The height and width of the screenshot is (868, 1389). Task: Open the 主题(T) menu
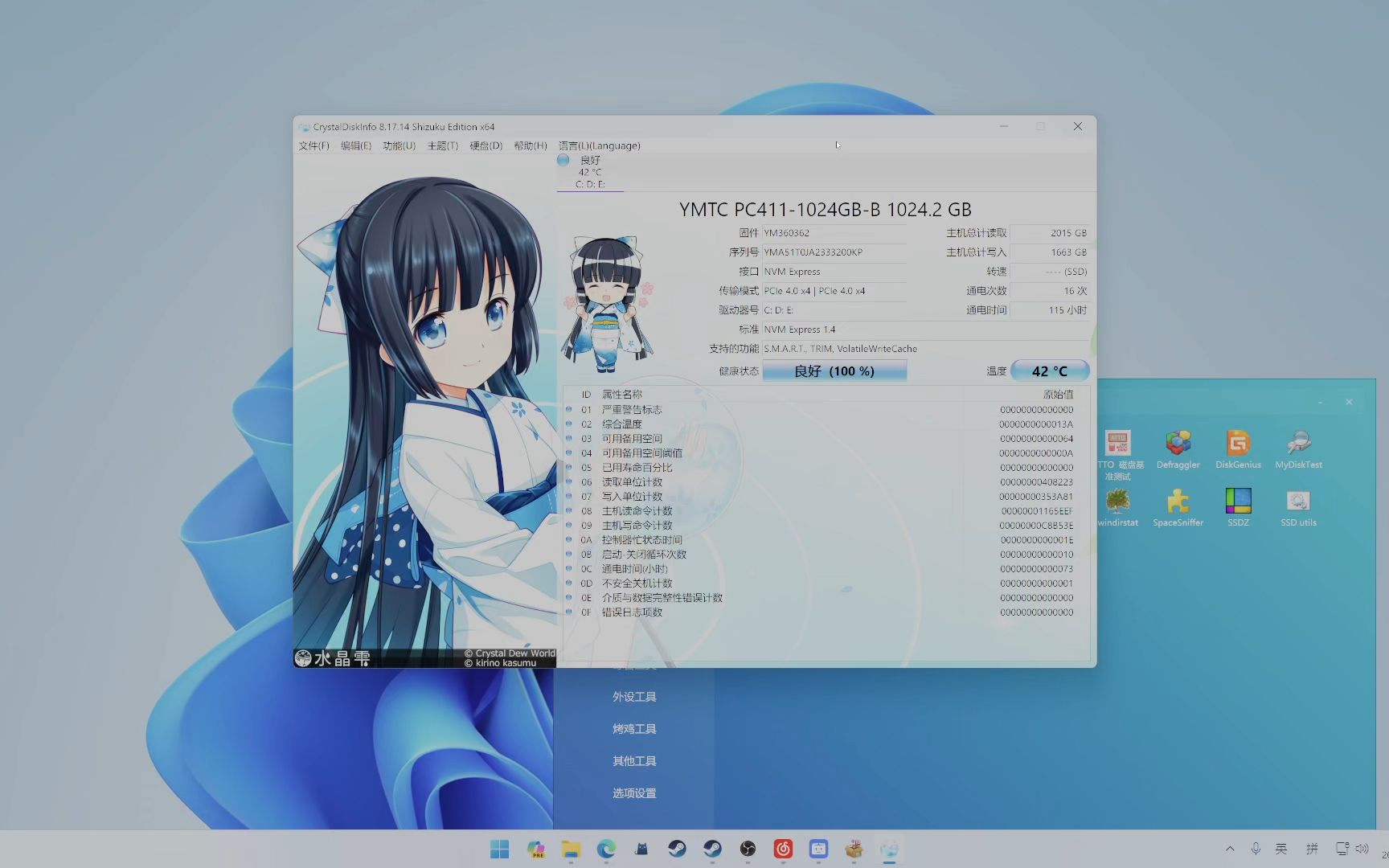point(443,145)
